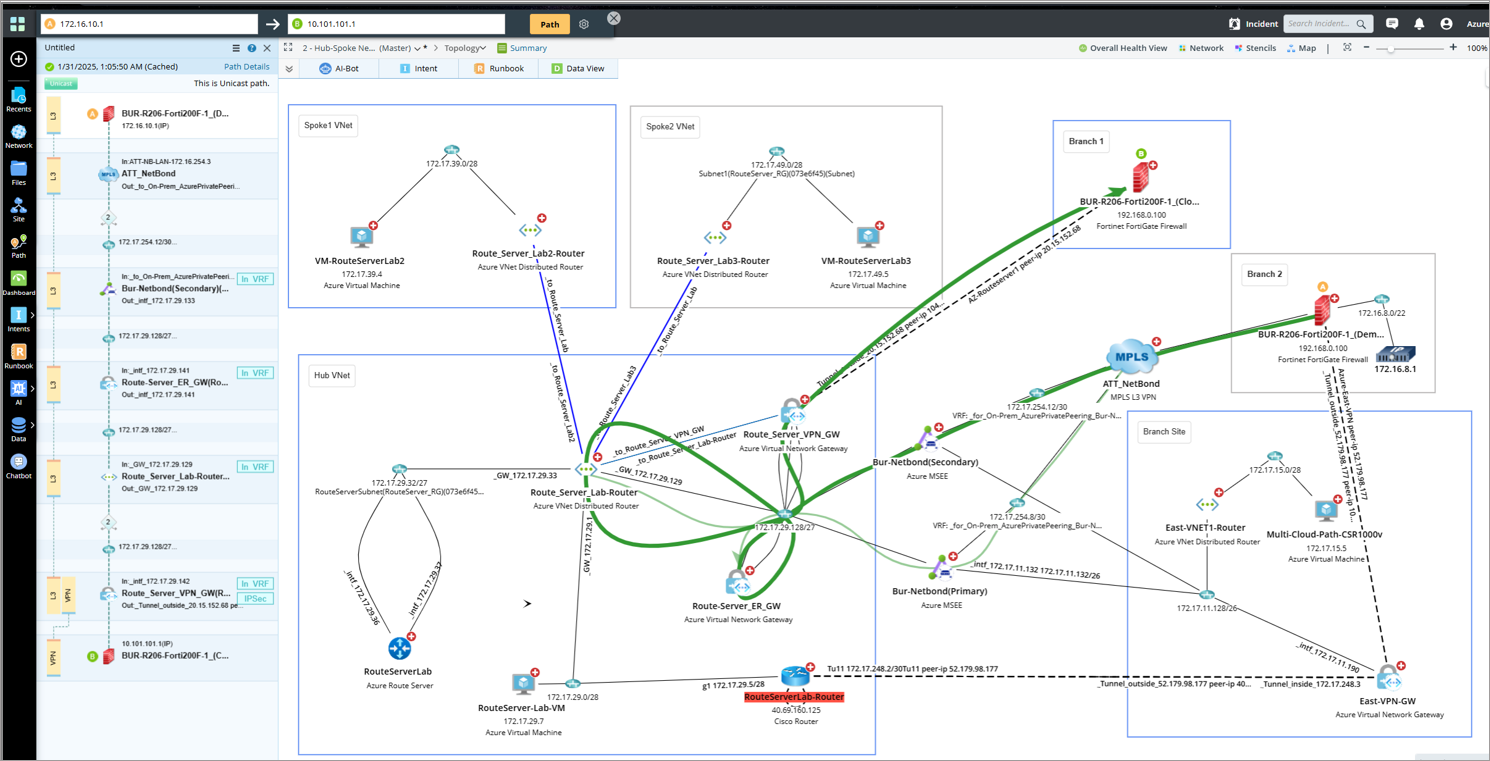This screenshot has width=1490, height=761.
Task: Open Files in the left sidebar
Action: (x=18, y=173)
